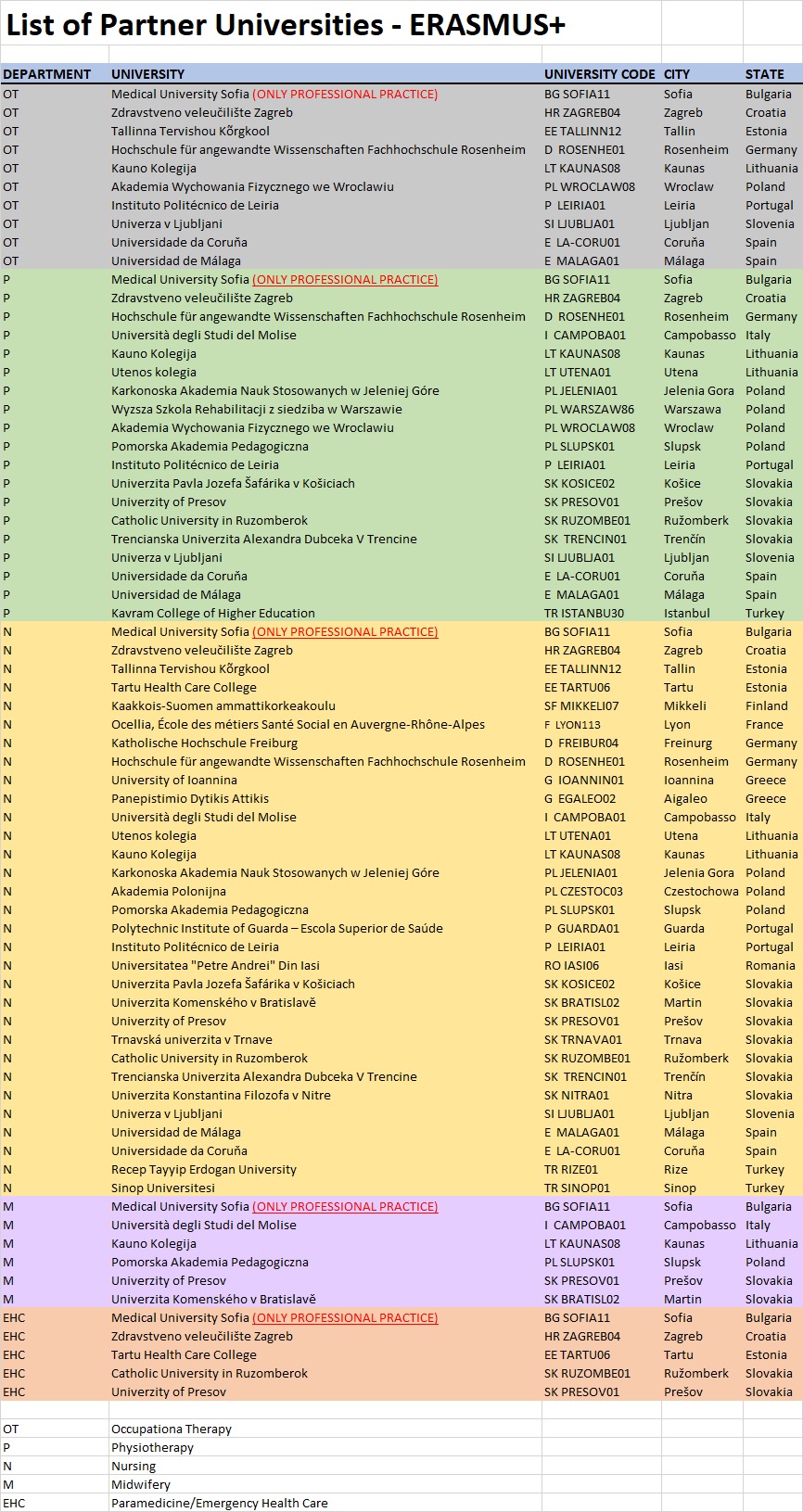The height and width of the screenshot is (1512, 803).
Task: Select code cell 'TR SINOP01'
Action: 577,1188
